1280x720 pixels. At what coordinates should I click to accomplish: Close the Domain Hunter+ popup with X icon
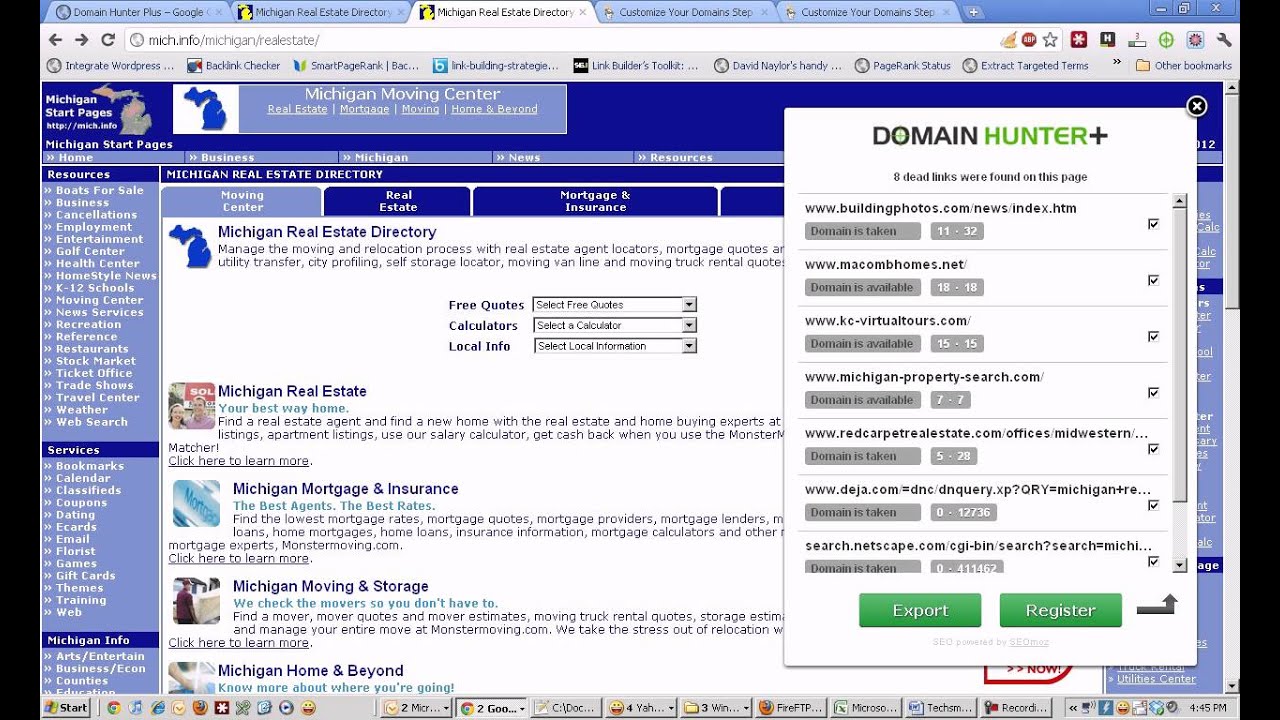1196,107
